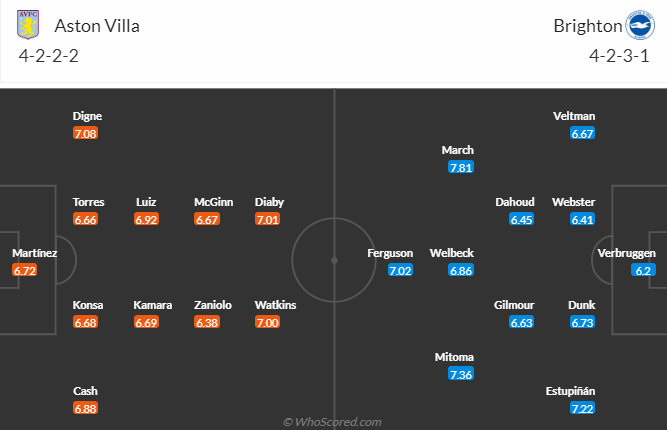Click the Brighton club badge

coord(639,25)
